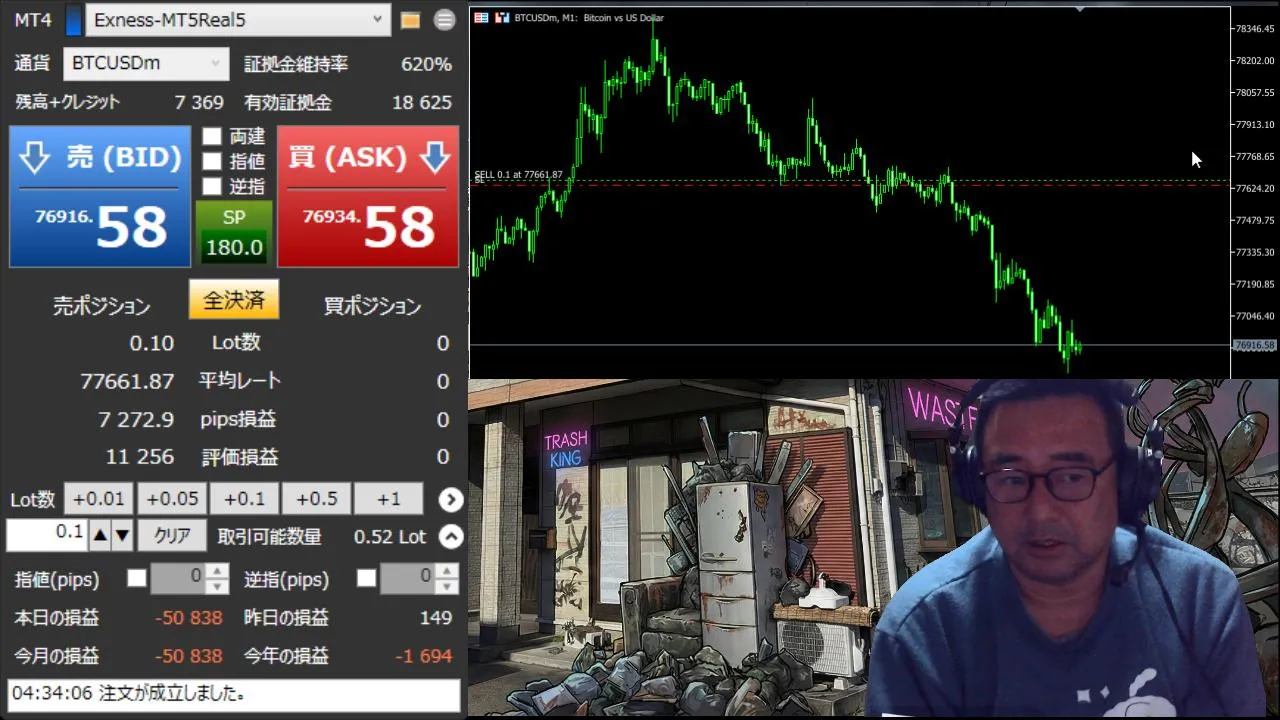Toggle the 両建 hedge checkbox
The width and height of the screenshot is (1280, 720).
tap(212, 136)
